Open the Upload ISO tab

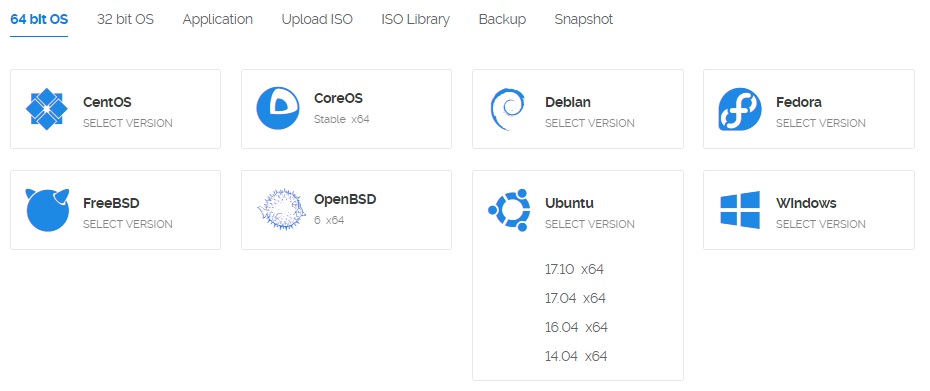(x=317, y=19)
